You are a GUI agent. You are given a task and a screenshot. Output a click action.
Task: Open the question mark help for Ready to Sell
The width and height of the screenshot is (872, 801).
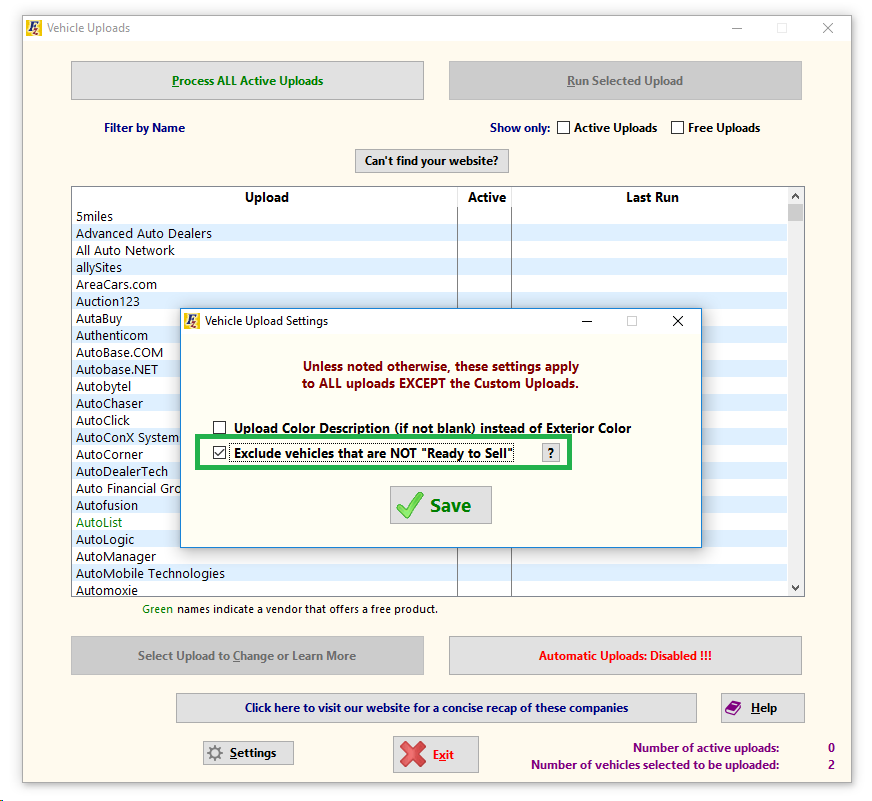tap(551, 453)
